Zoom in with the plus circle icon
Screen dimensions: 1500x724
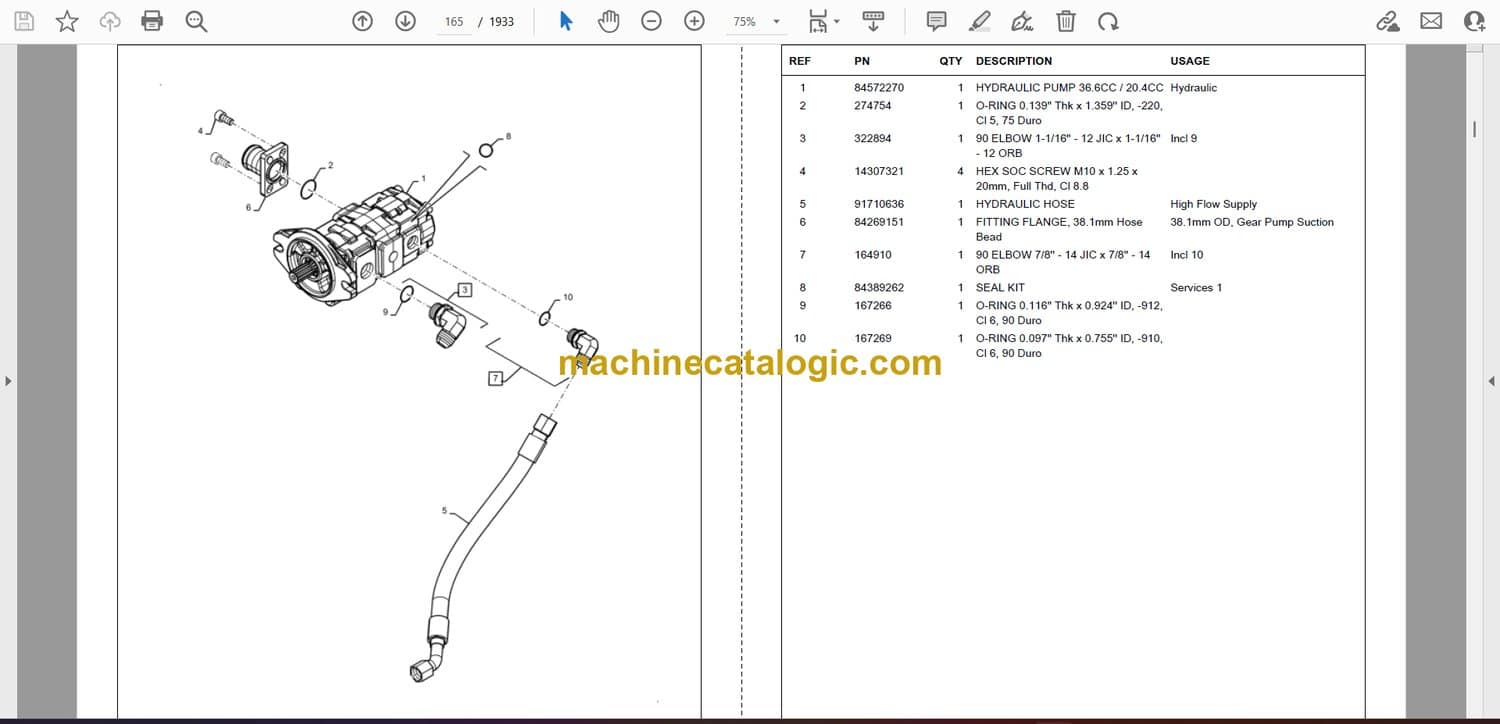tap(694, 21)
